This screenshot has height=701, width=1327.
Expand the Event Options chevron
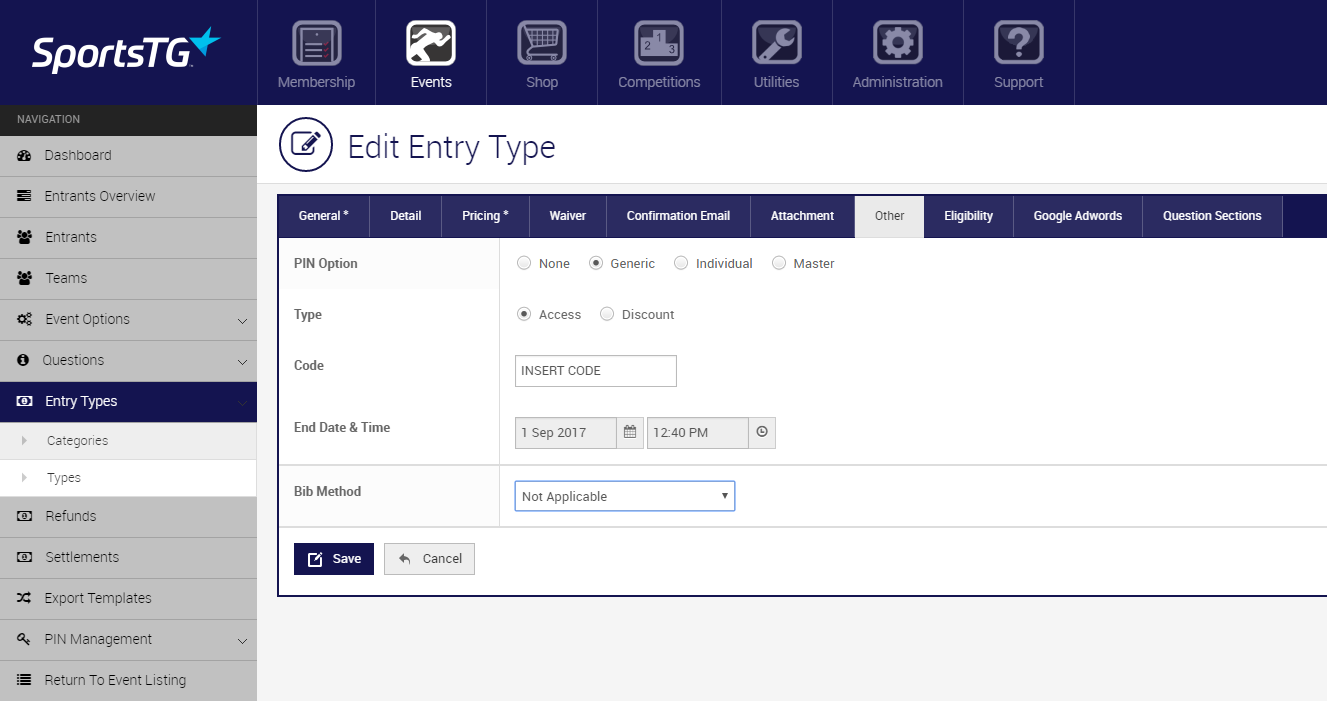point(242,321)
